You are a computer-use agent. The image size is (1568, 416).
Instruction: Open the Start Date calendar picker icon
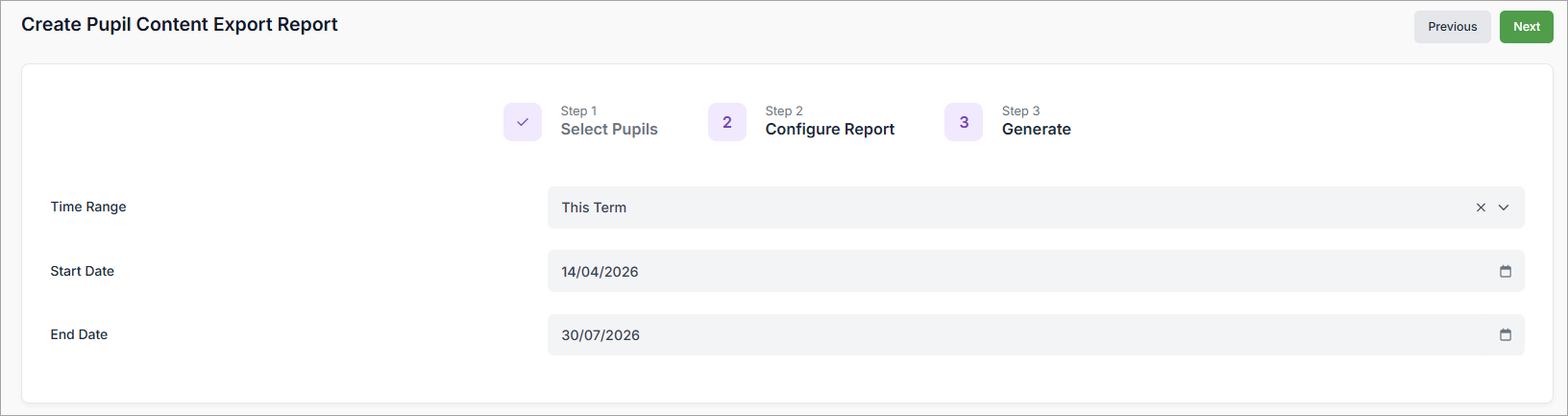1506,272
